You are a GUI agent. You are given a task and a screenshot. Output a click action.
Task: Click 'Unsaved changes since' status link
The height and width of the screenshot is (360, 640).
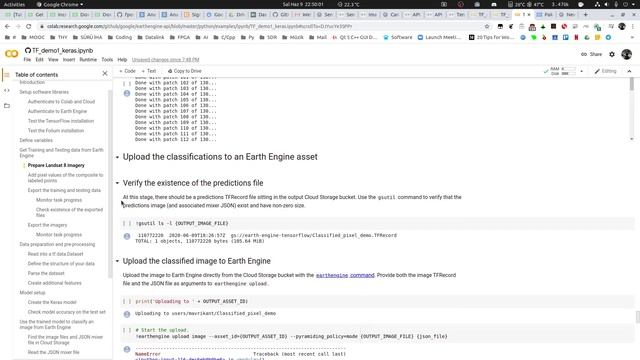165,60
